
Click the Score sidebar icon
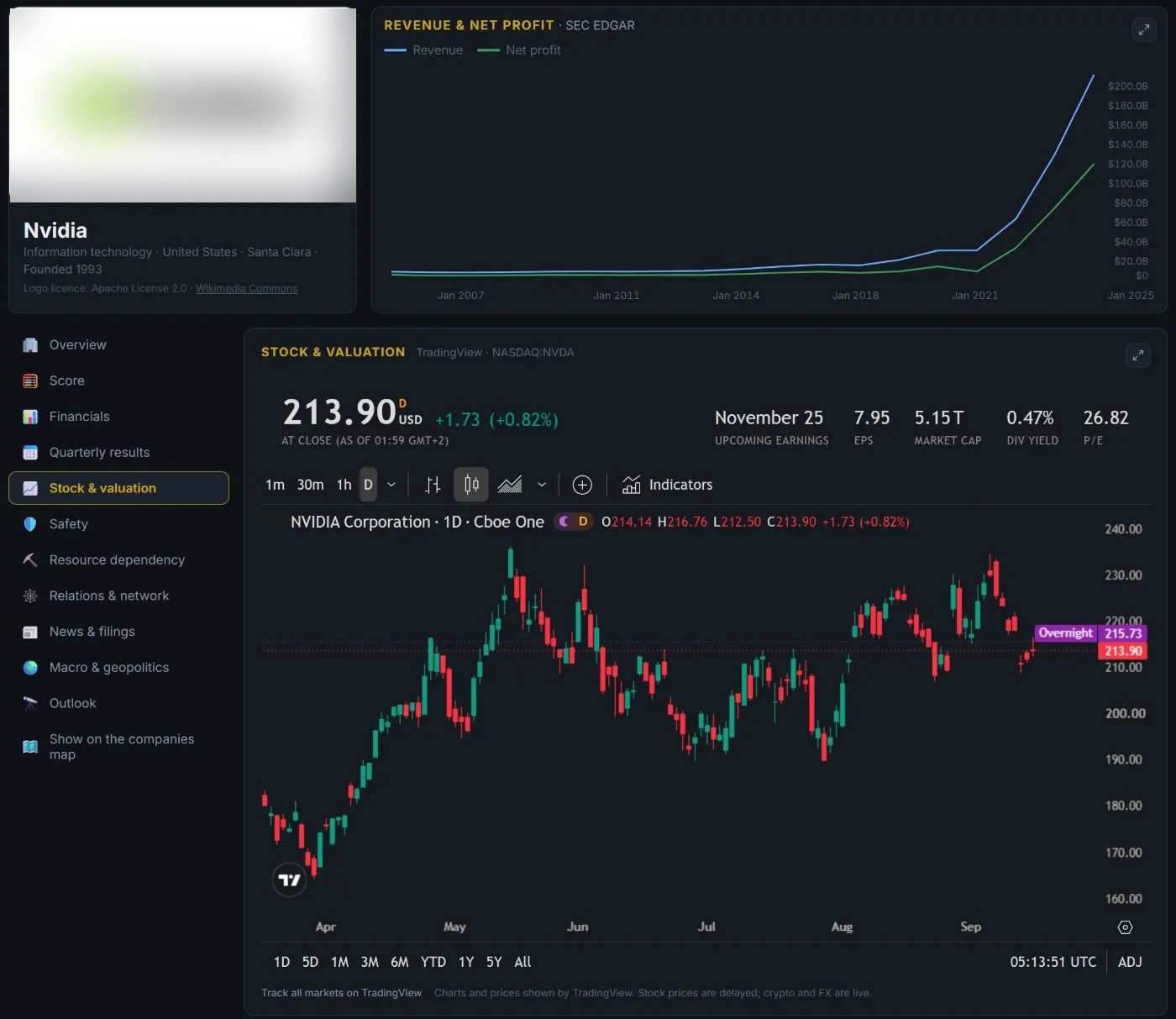click(30, 381)
